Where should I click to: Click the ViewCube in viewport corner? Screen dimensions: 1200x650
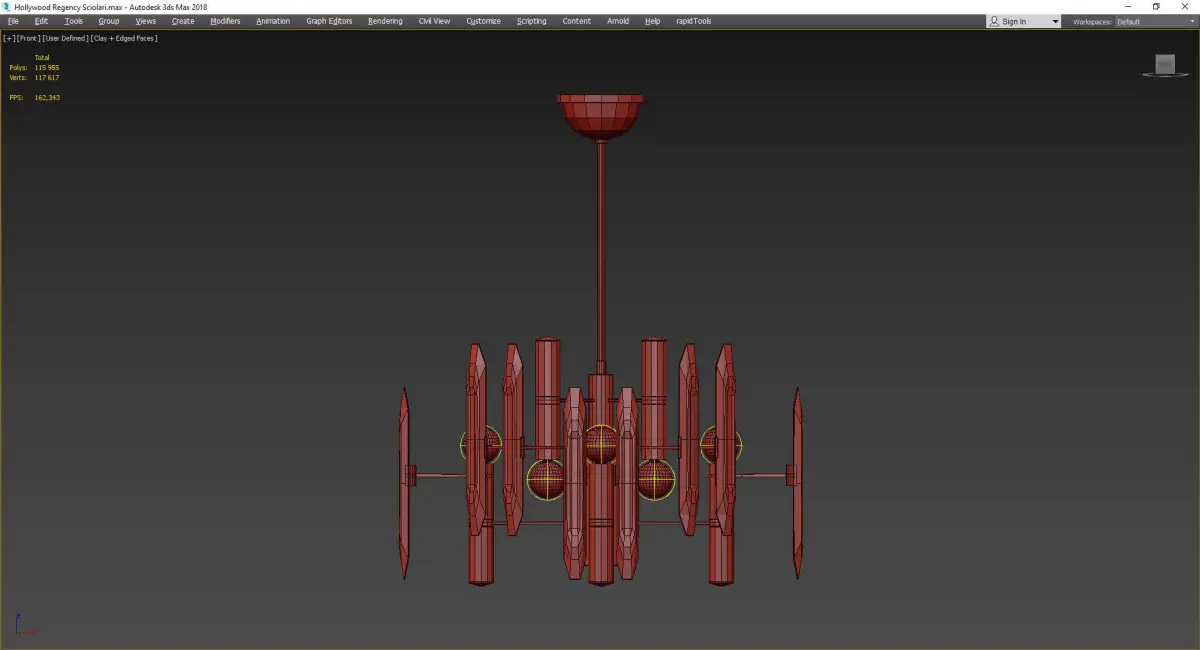(x=1164, y=65)
